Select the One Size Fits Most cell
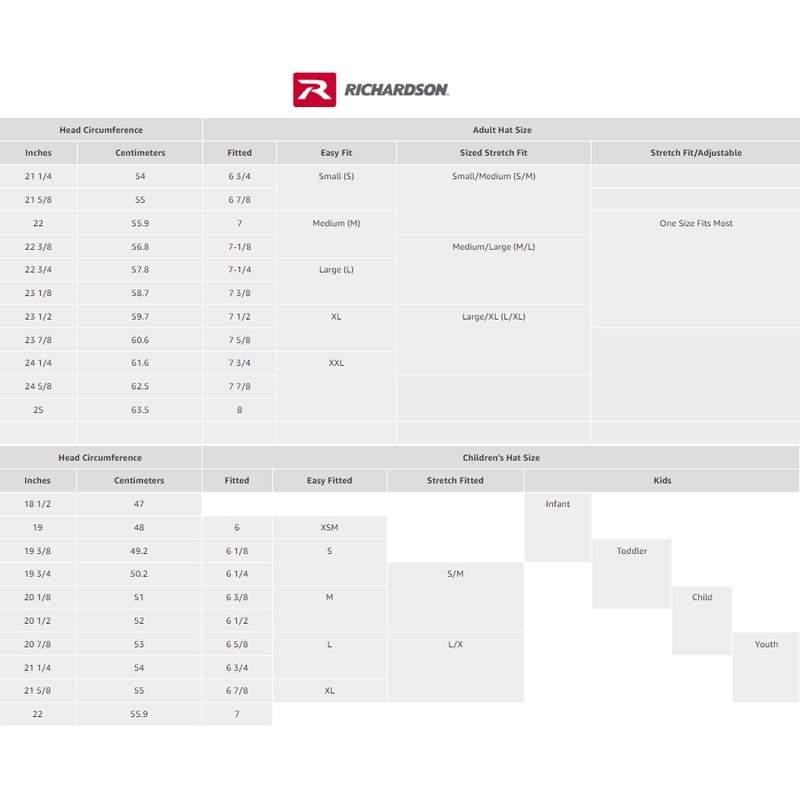This screenshot has width=800, height=800. 696,224
